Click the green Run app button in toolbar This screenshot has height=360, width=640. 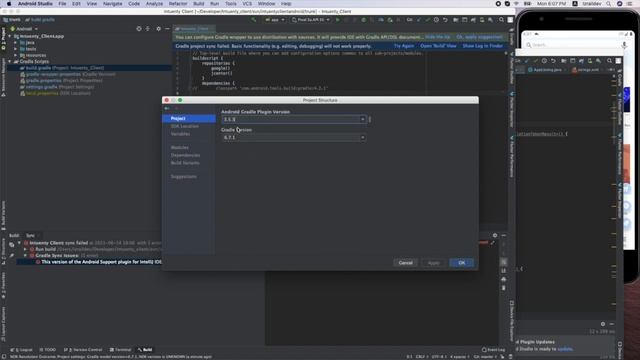point(338,20)
